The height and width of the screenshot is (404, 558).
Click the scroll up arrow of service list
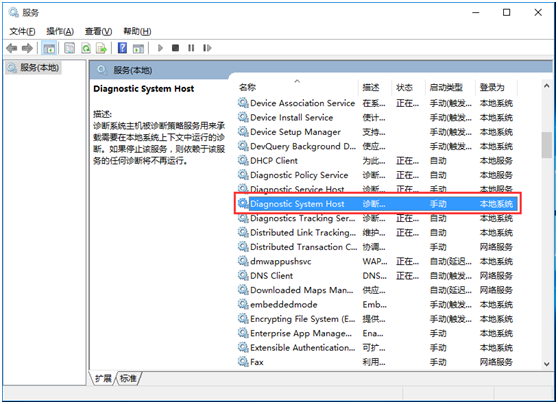[x=547, y=86]
